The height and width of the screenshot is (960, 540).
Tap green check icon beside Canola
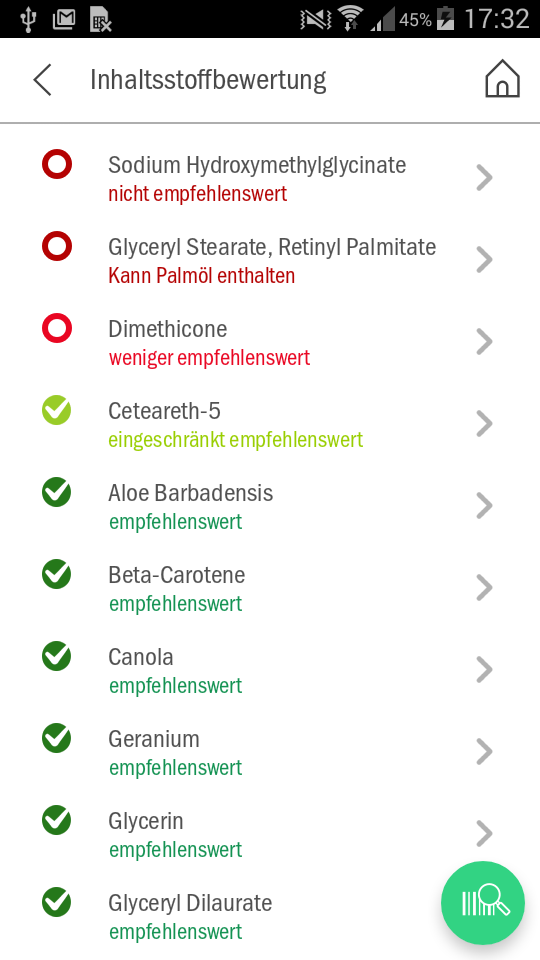point(57,656)
